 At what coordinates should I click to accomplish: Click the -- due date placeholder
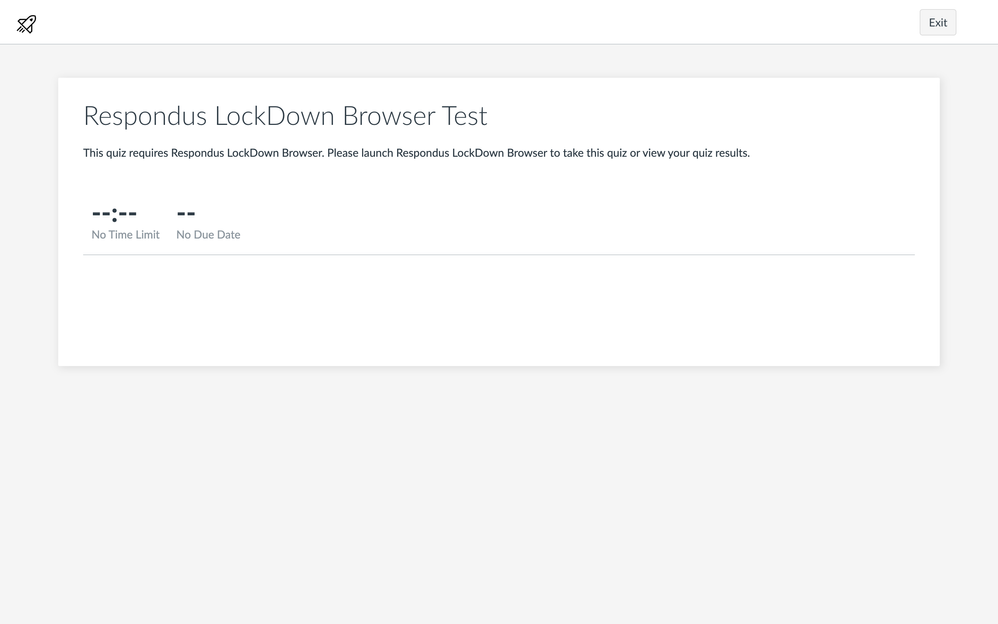[x=186, y=213]
